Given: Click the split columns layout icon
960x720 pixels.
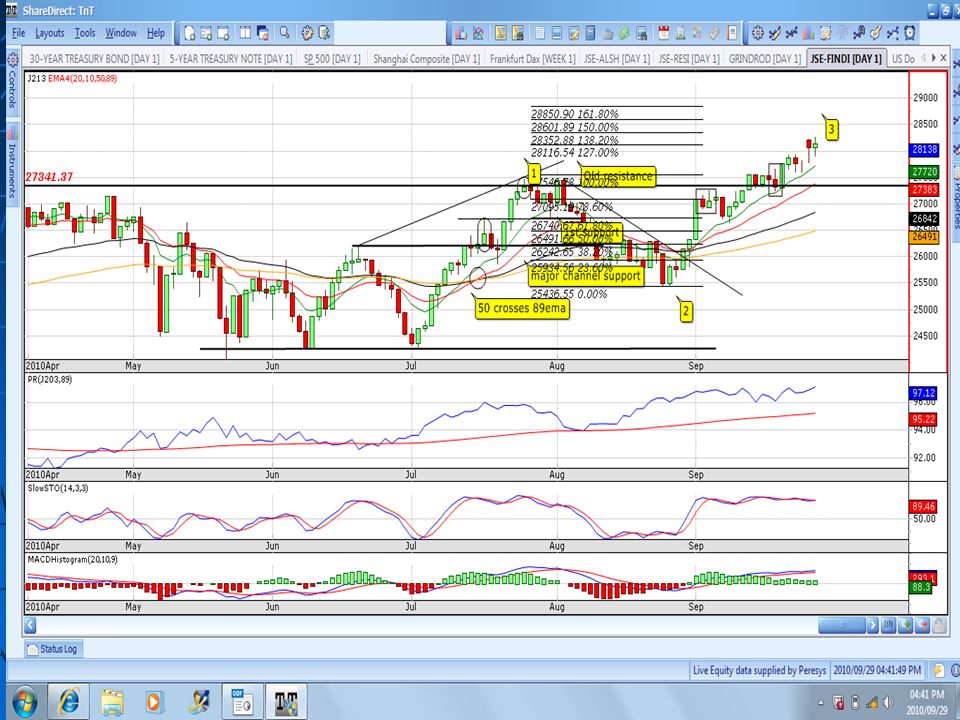Looking at the screenshot, I should tap(246, 33).
